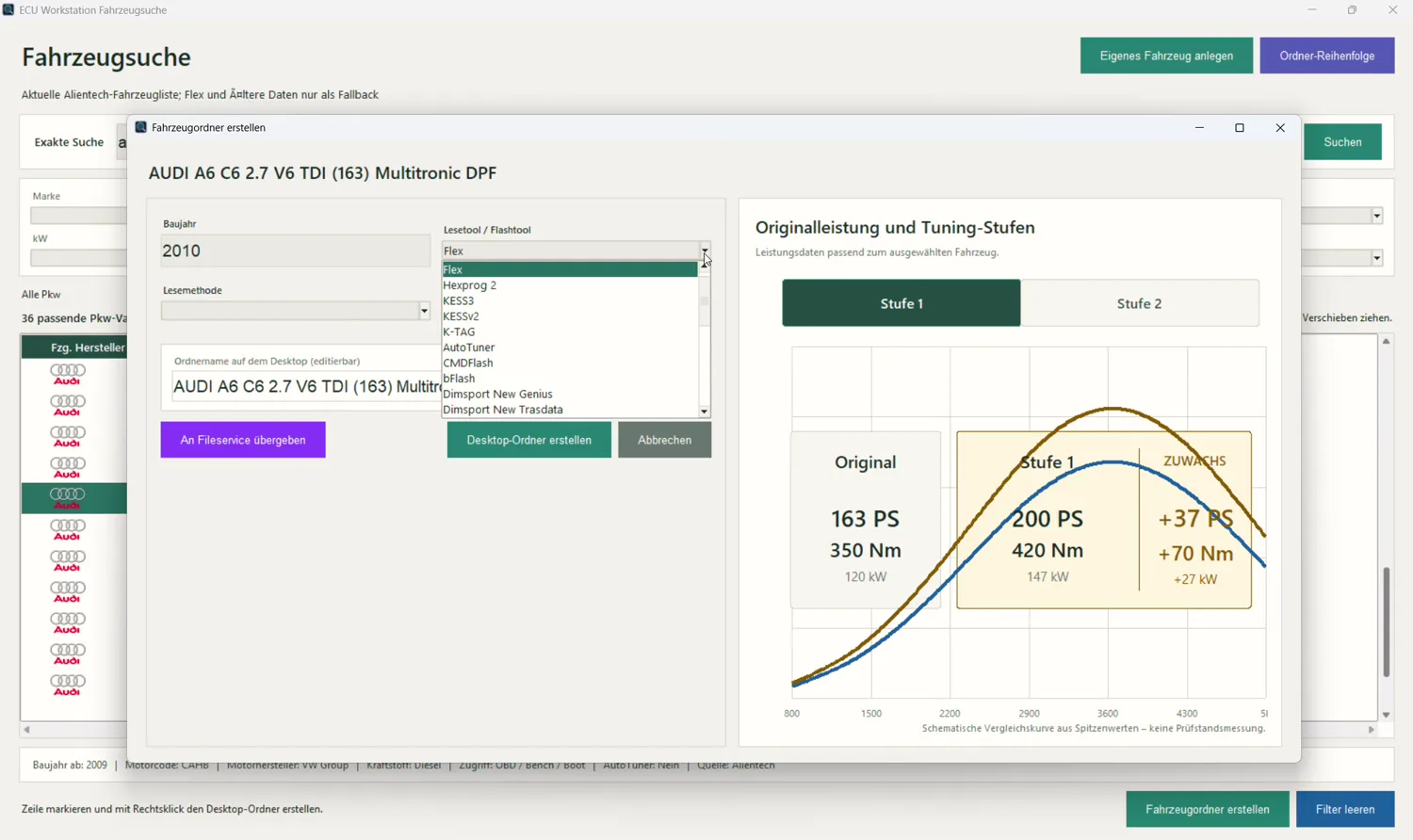The image size is (1413, 840).
Task: Minimize the Fahrzeugordner erstellen dialog
Action: pyautogui.click(x=1199, y=128)
